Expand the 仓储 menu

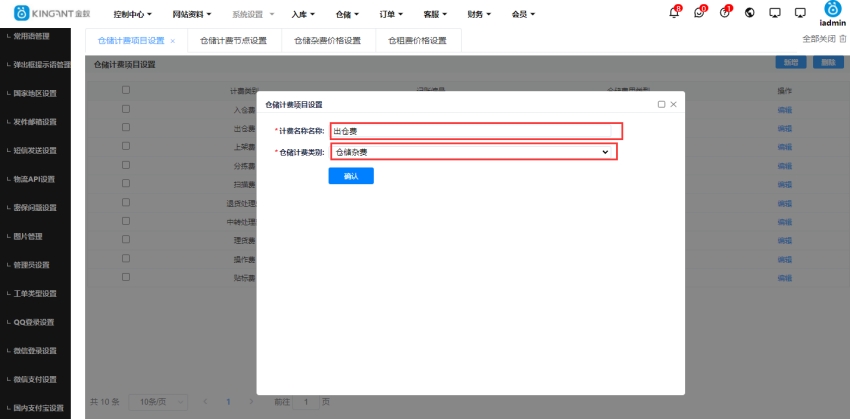tap(347, 15)
